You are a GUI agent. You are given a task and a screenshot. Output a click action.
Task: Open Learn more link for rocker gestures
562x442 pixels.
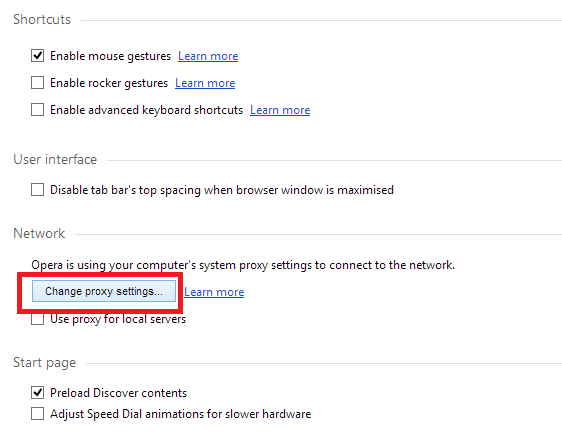[x=205, y=83]
